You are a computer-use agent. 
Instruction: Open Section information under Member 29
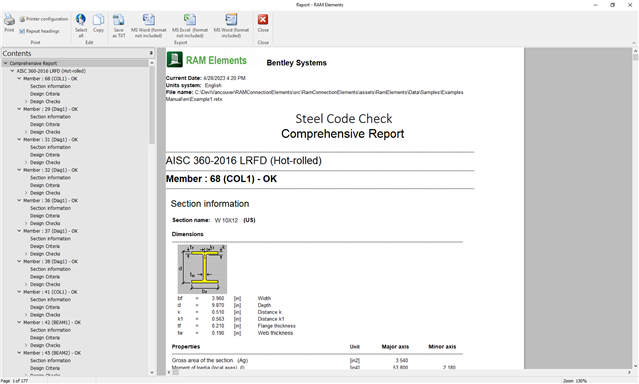click(x=50, y=117)
